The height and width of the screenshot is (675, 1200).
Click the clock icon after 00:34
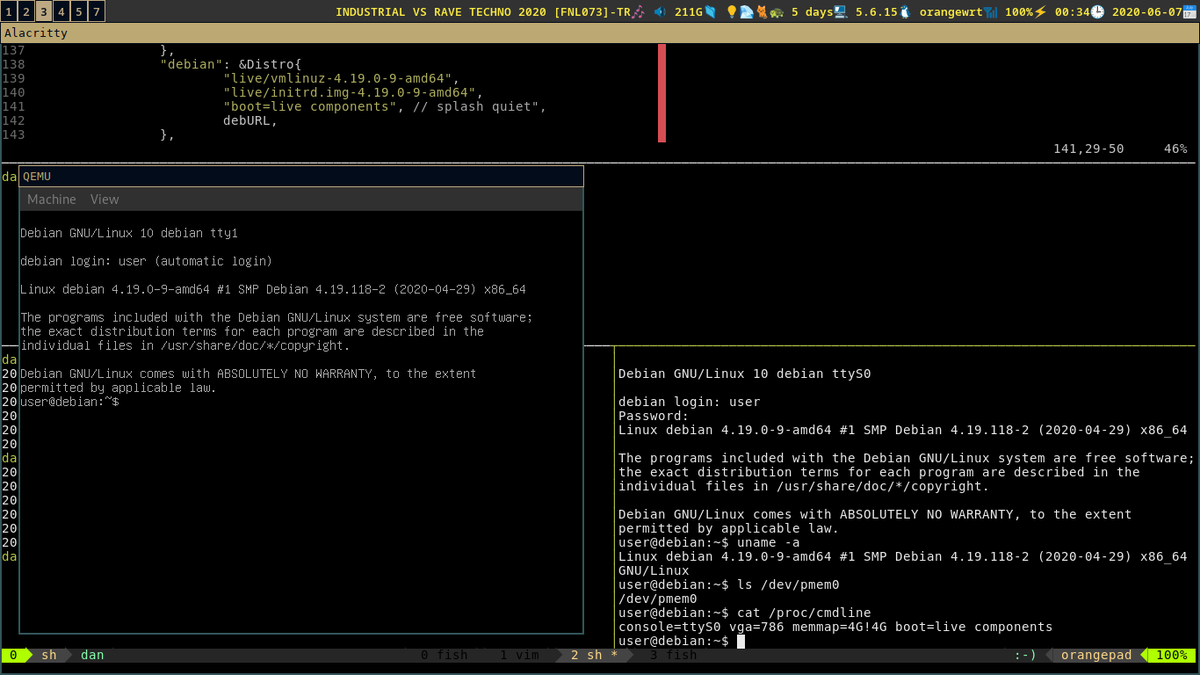click(1097, 12)
